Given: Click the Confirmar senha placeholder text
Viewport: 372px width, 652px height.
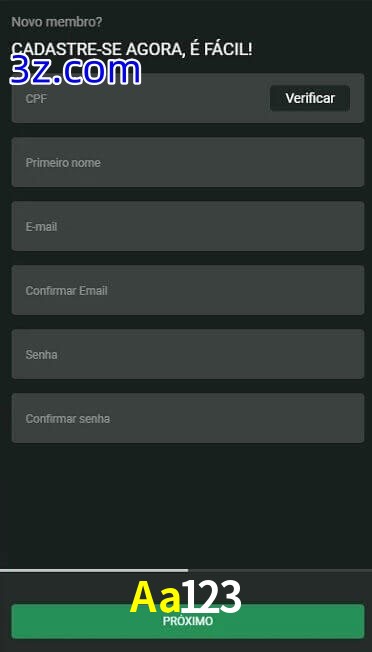Looking at the screenshot, I should (68, 419).
